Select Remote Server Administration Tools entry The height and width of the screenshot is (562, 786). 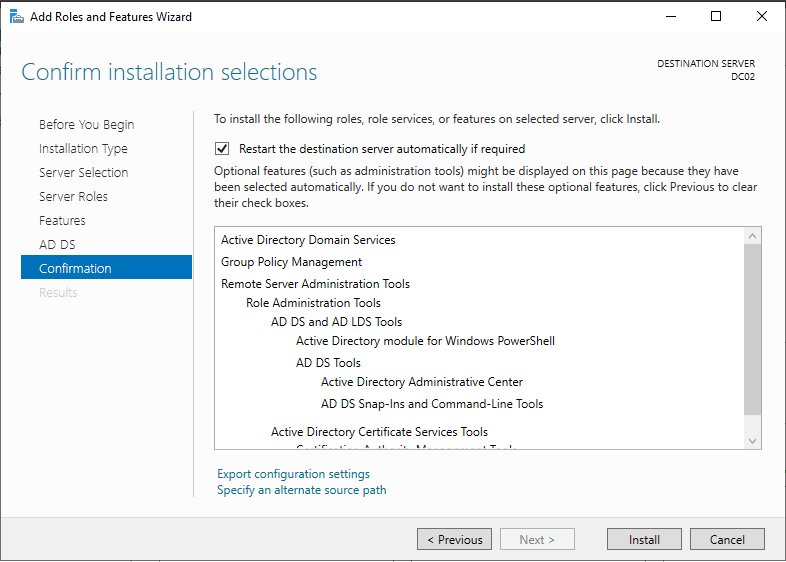click(315, 284)
